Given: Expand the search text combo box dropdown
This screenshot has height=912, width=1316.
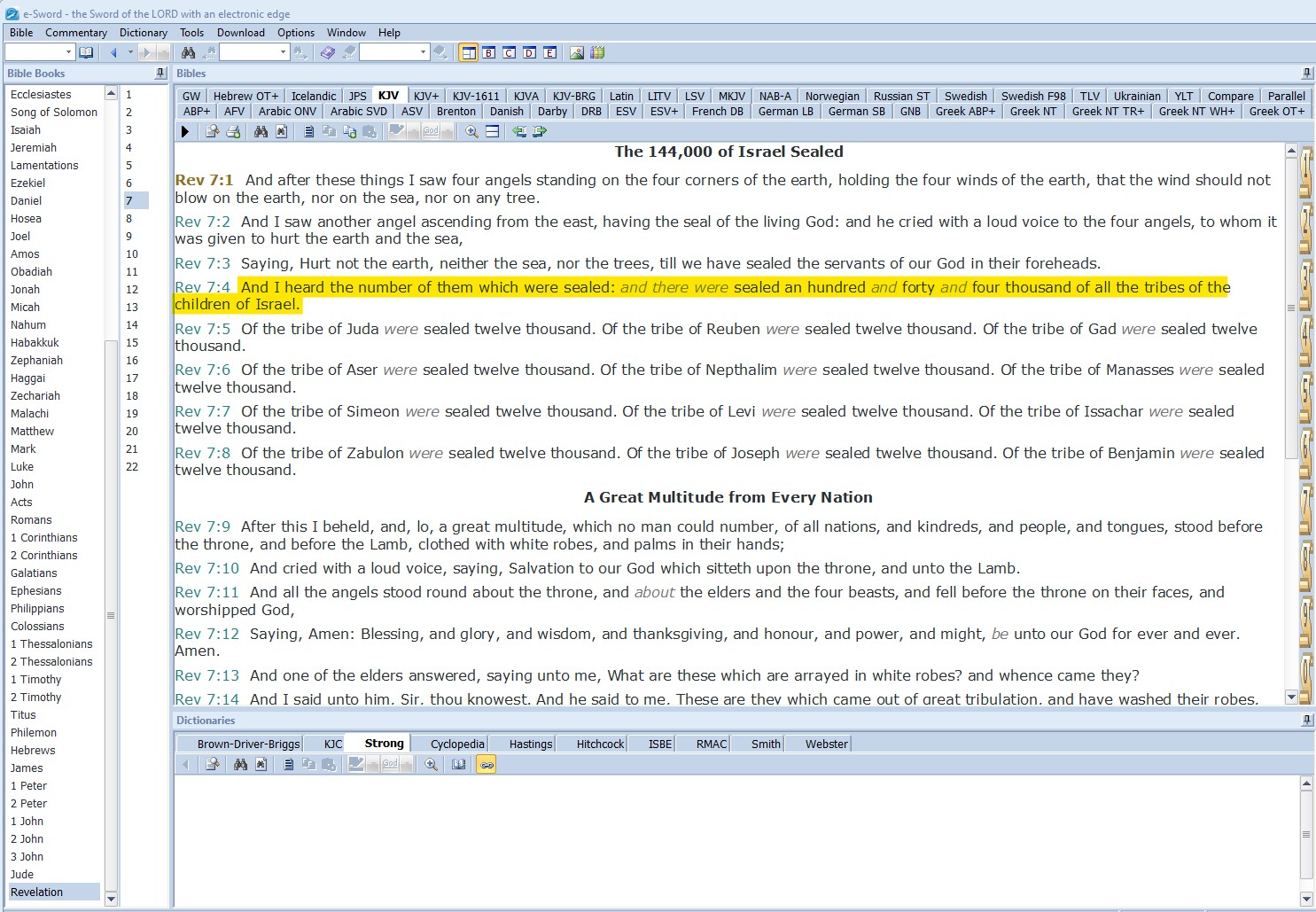Looking at the screenshot, I should 284,53.
